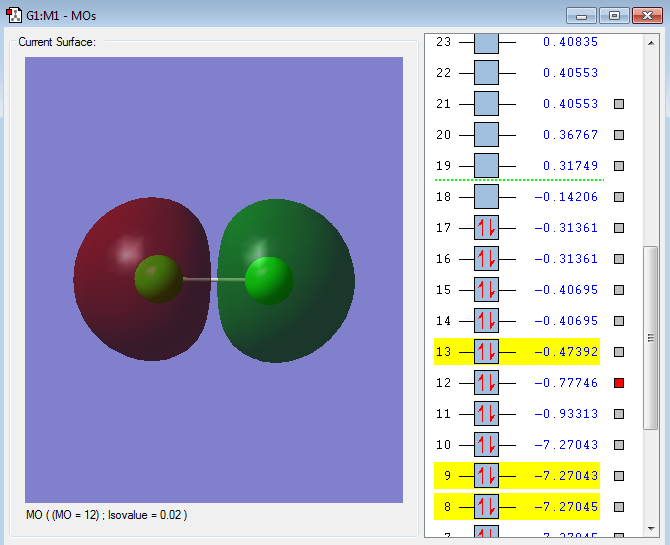
Task: Select the occupied orbital box for MO 13
Action: point(486,352)
